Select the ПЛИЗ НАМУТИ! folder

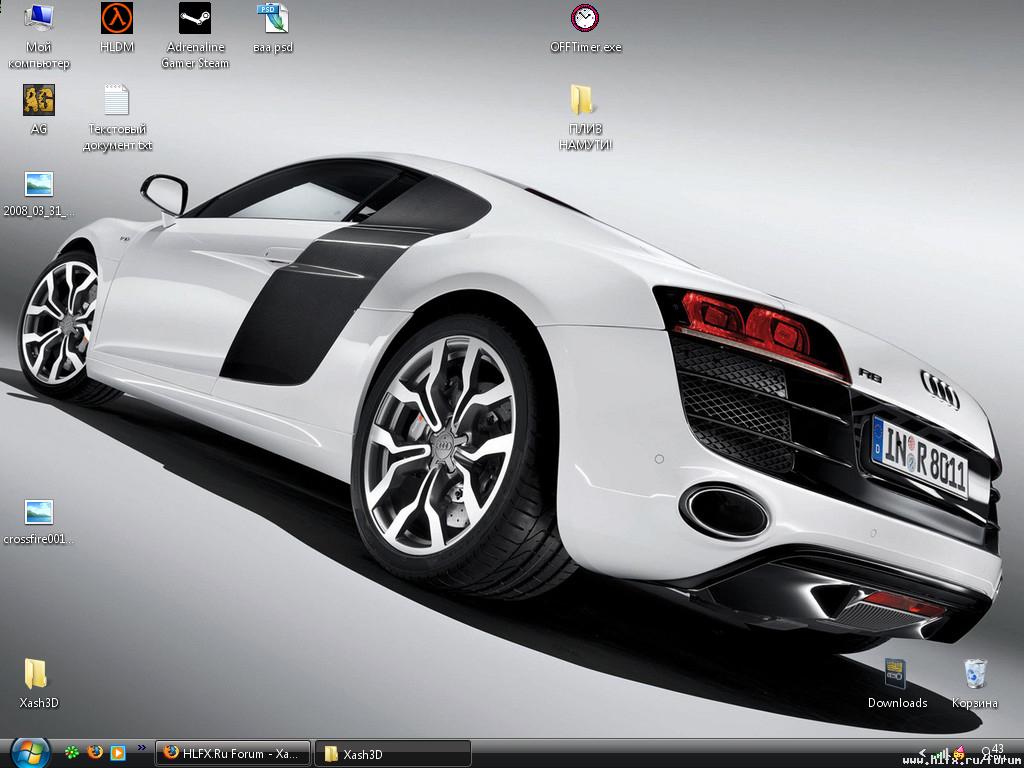[x=585, y=101]
